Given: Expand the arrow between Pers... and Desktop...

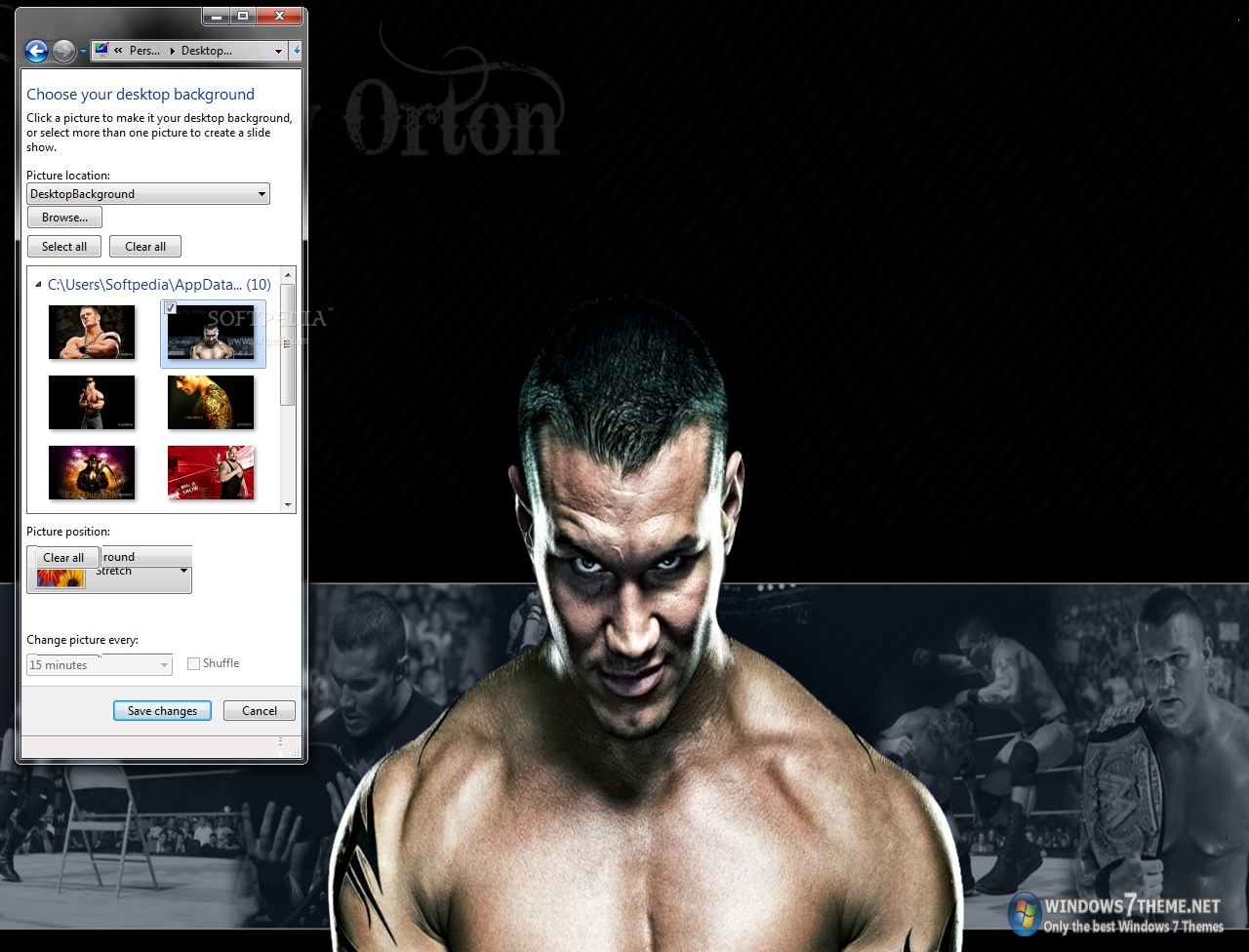Looking at the screenshot, I should click(x=173, y=51).
